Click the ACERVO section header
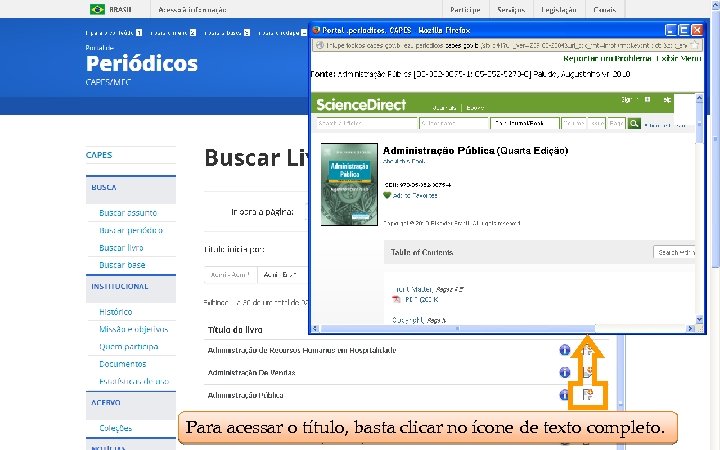Viewport: 720px width, 450px height. coord(131,405)
